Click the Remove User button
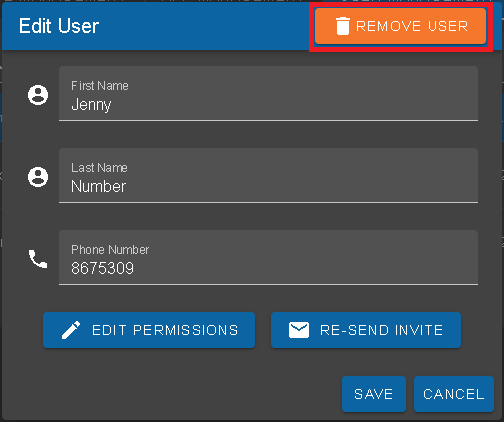 click(x=400, y=26)
